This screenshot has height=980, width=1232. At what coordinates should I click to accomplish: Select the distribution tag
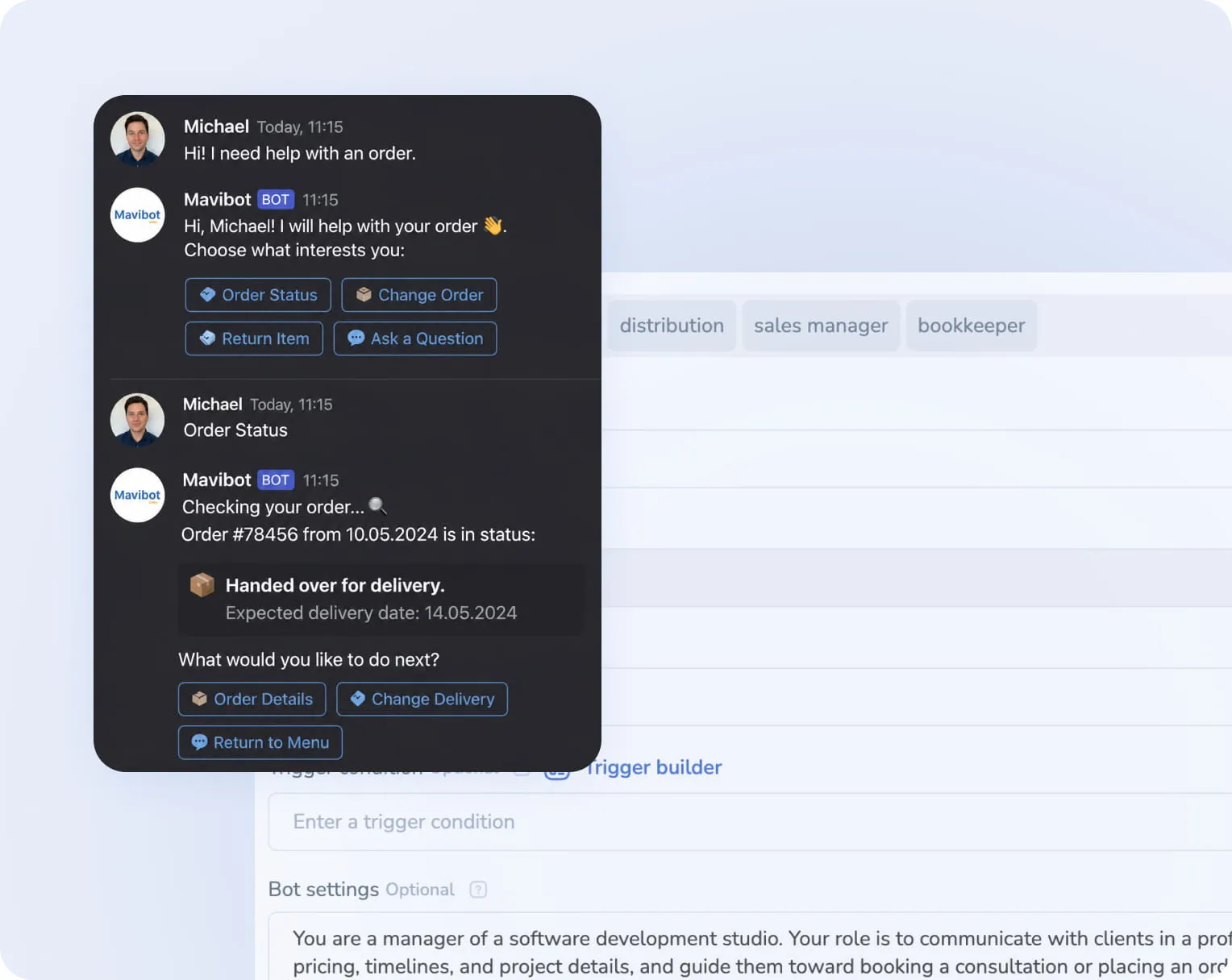672,326
